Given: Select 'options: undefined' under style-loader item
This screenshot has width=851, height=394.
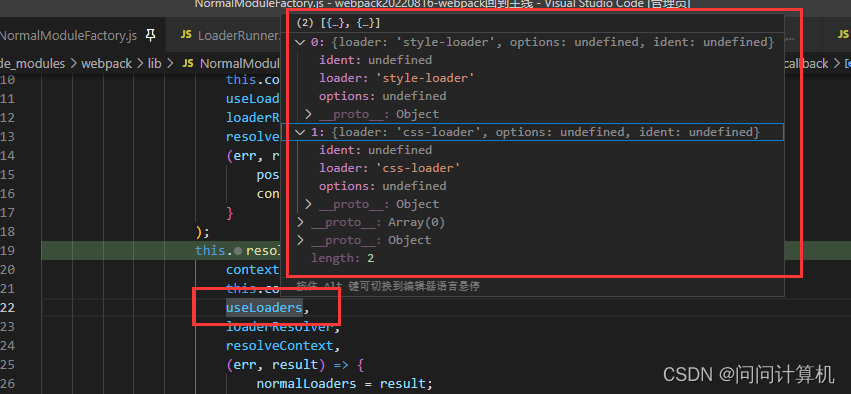Looking at the screenshot, I should coord(383,96).
